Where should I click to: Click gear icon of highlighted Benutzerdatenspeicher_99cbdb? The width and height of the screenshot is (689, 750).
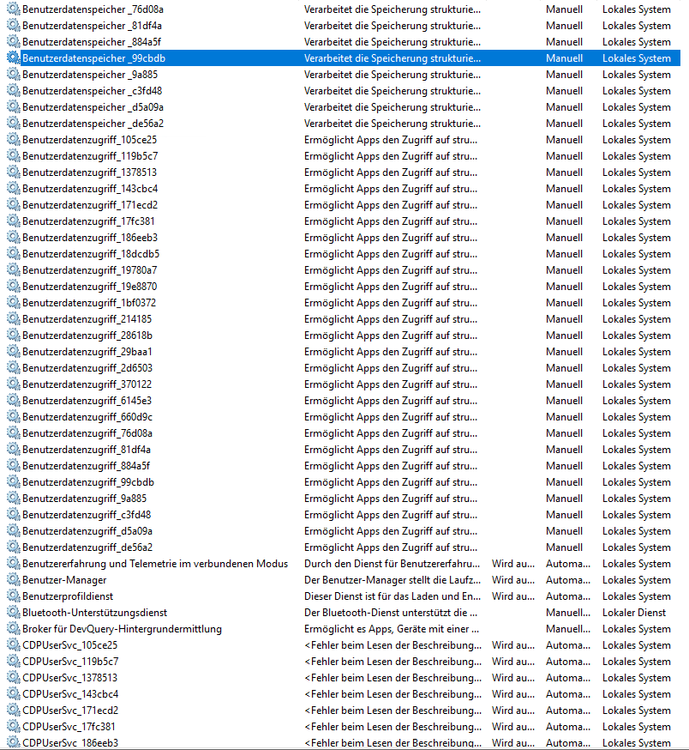pos(13,58)
